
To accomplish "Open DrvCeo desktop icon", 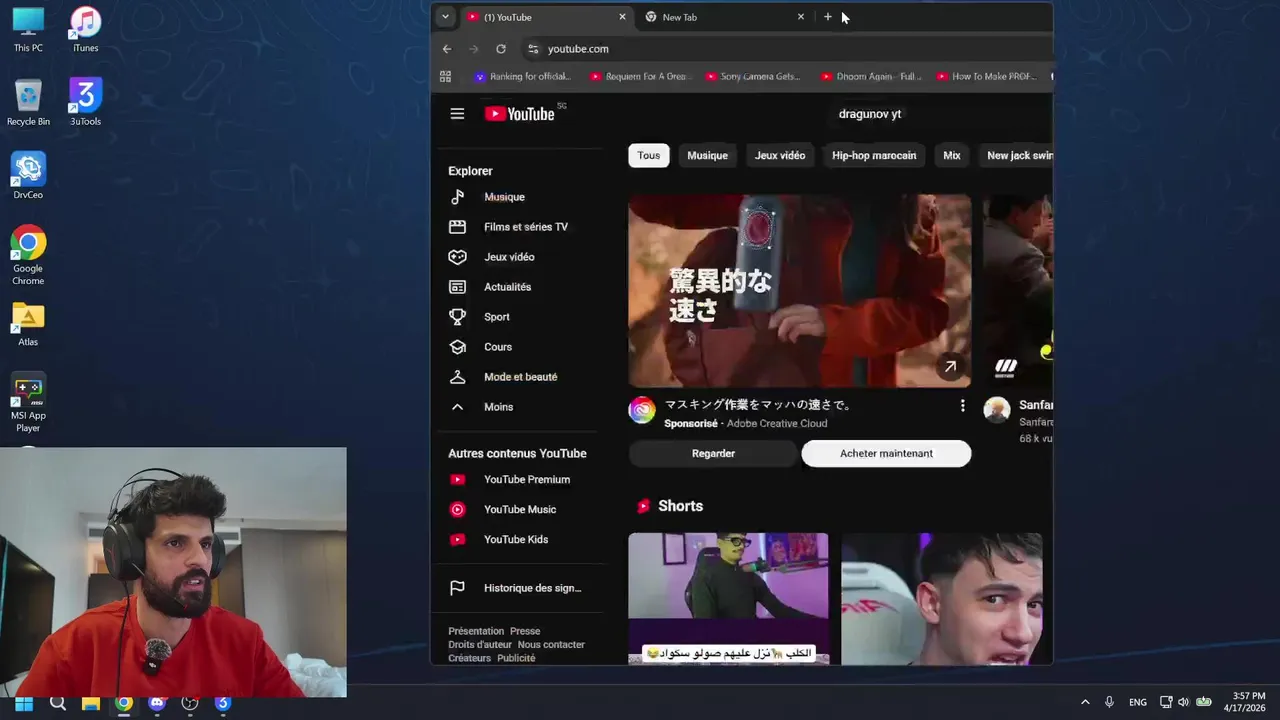I will pyautogui.click(x=28, y=176).
